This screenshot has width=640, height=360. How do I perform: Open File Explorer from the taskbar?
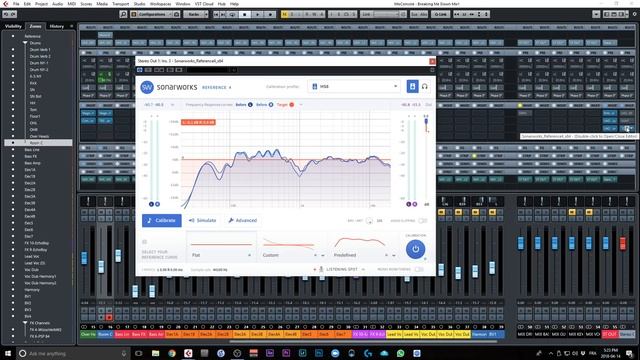pyautogui.click(x=156, y=353)
